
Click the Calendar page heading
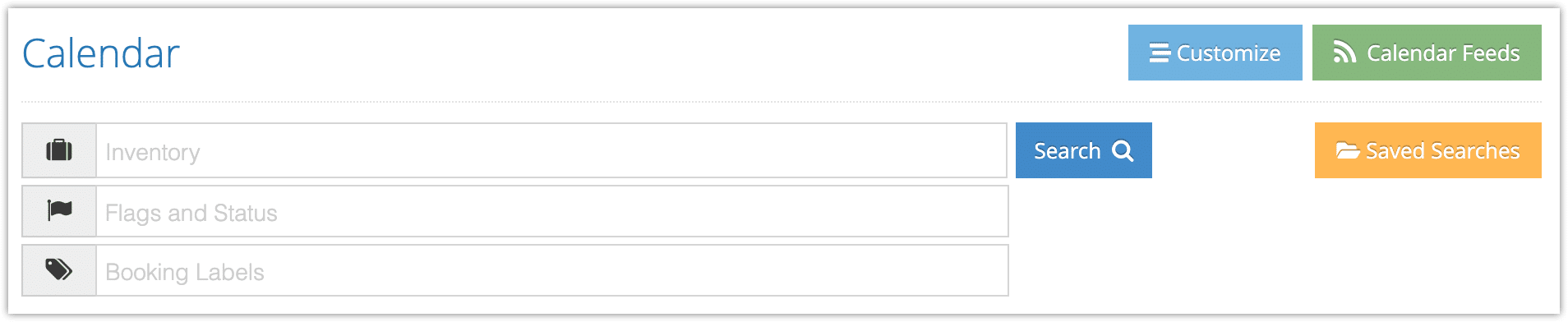100,54
